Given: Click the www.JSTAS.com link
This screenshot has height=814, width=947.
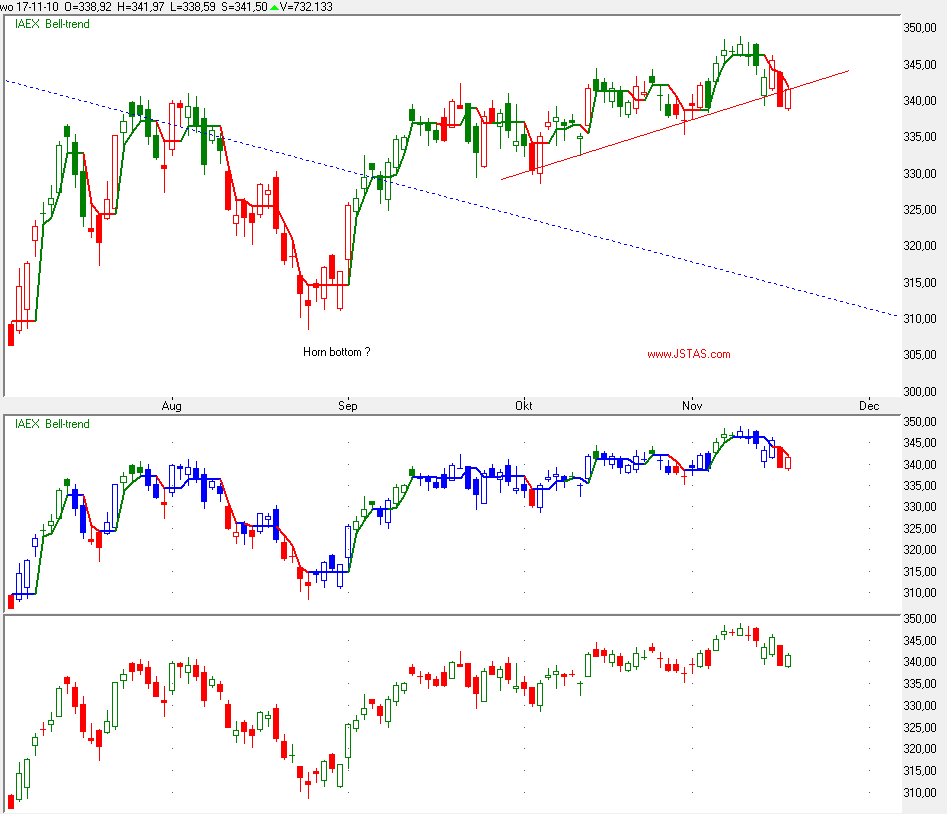Looking at the screenshot, I should point(688,354).
